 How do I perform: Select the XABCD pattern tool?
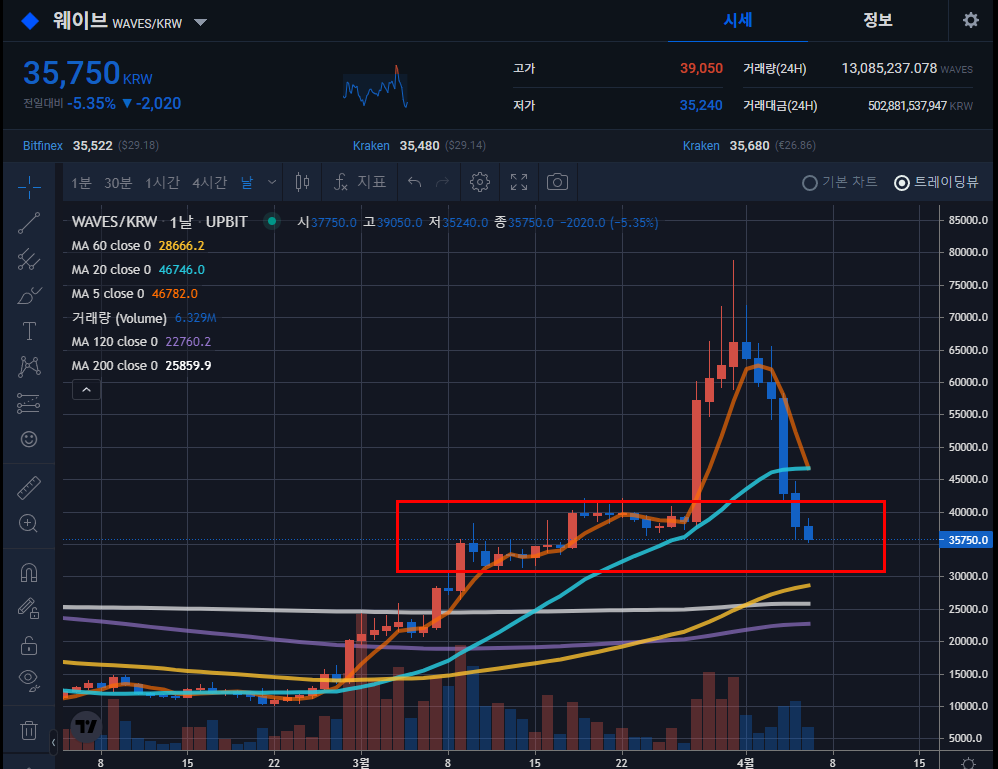29,367
